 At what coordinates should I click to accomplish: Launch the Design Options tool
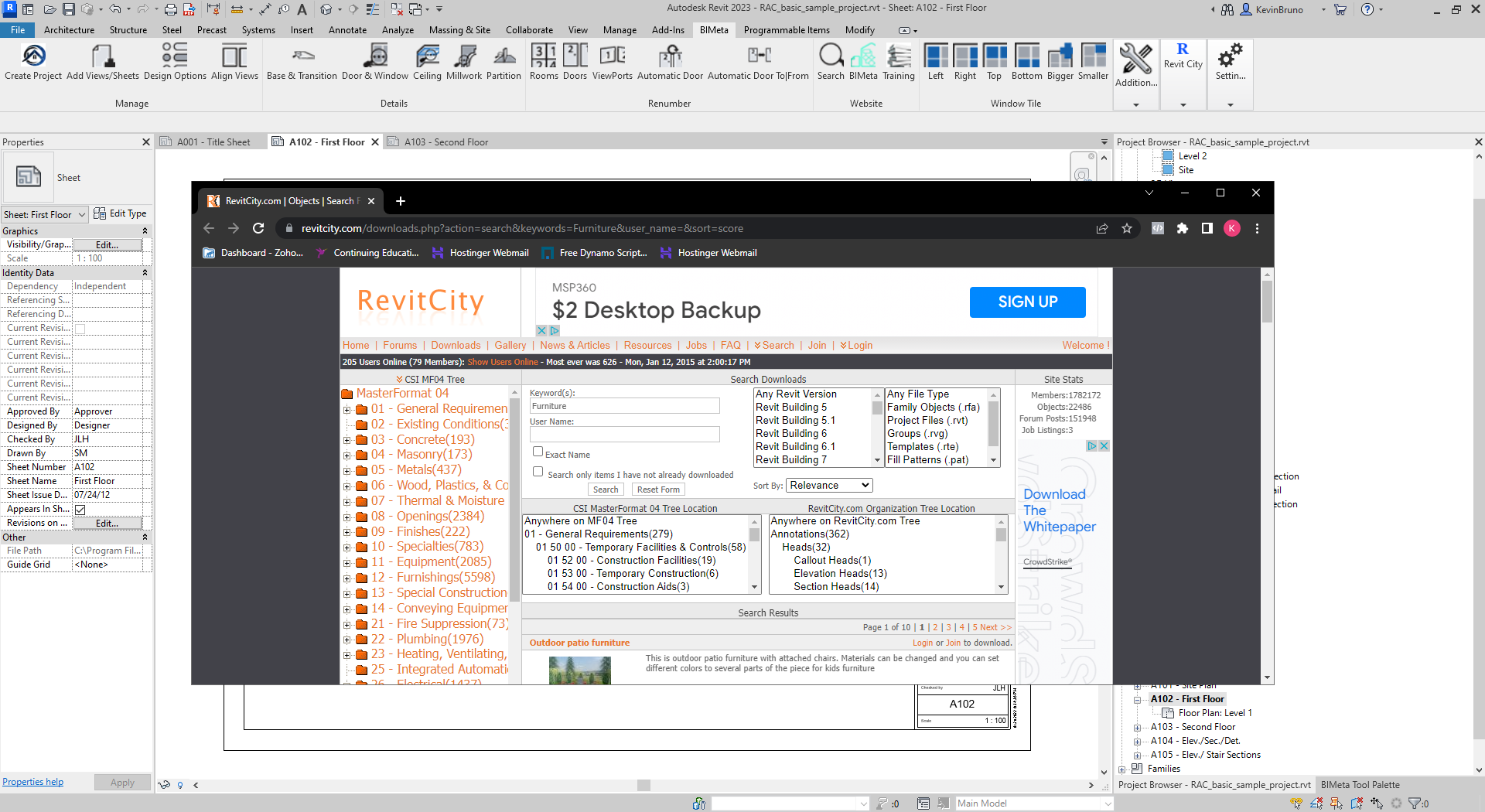(x=175, y=62)
